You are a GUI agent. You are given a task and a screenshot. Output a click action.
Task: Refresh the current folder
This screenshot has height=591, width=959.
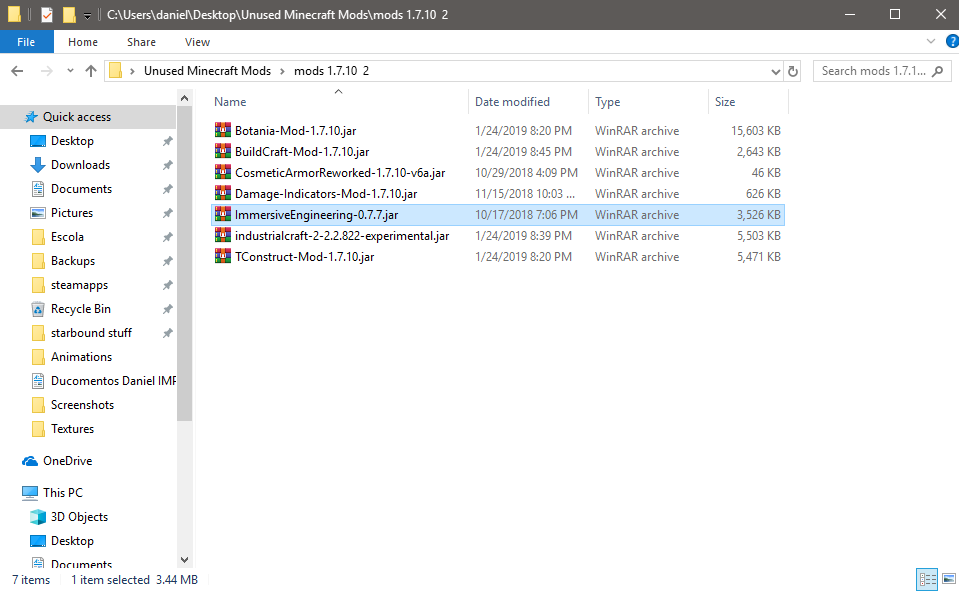[x=793, y=72]
